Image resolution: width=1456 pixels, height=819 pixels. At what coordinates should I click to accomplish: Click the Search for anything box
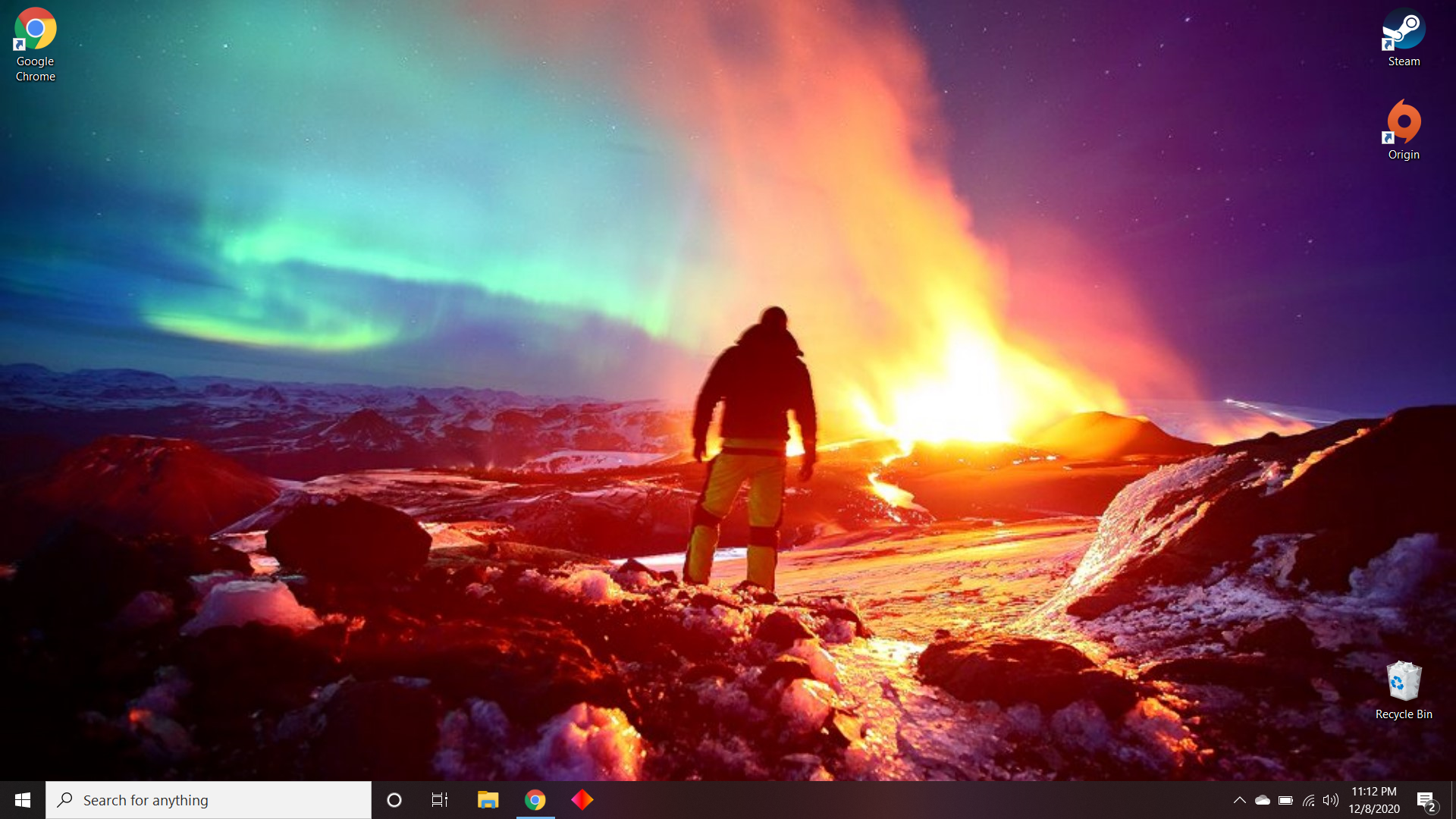[209, 800]
